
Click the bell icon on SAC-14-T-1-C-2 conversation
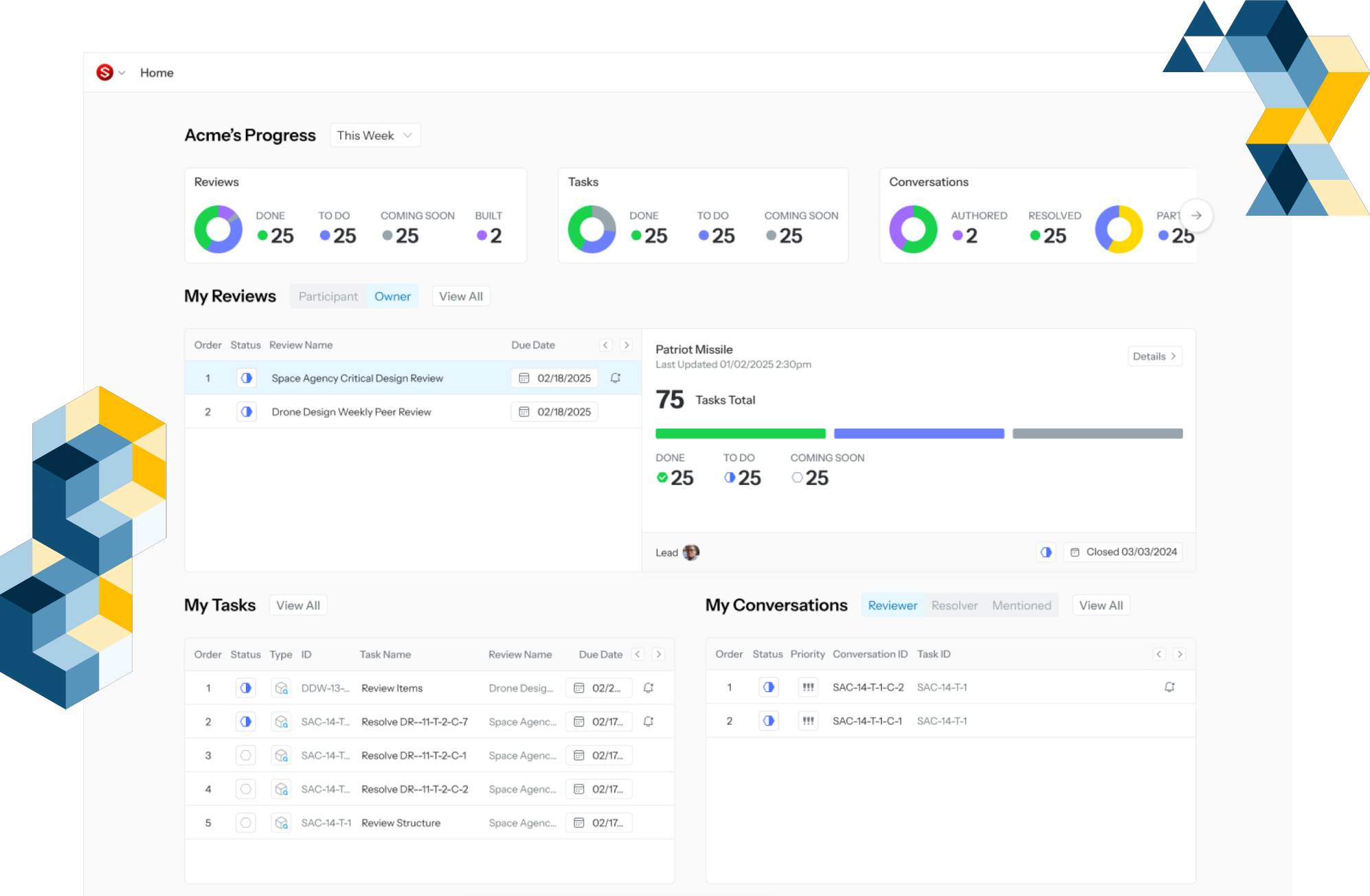(x=1169, y=687)
